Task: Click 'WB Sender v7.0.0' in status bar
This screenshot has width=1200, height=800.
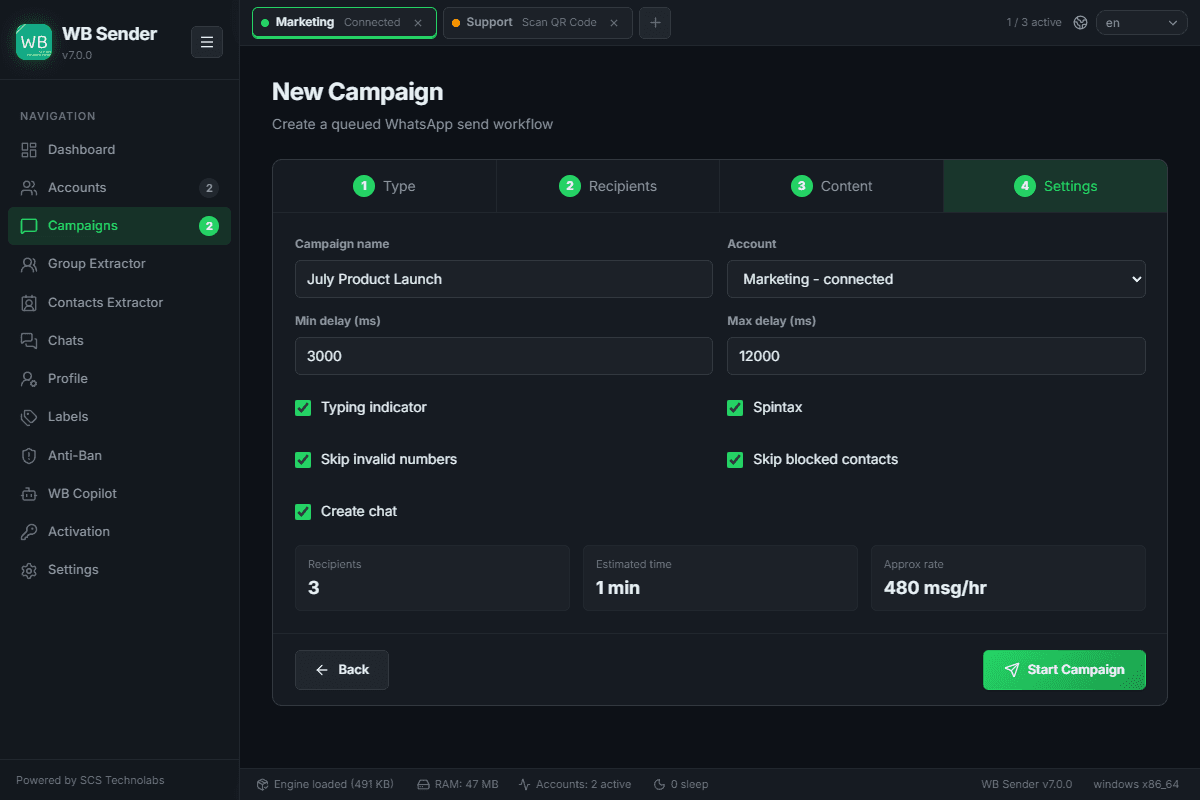Action: pos(1026,784)
